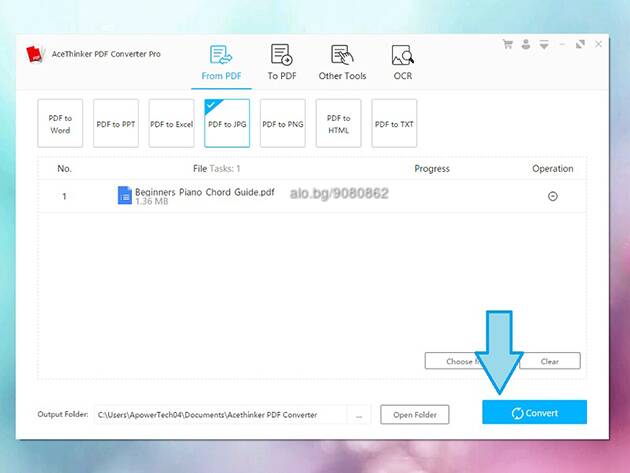Click the Choose file button
630x473 pixels.
point(454,361)
